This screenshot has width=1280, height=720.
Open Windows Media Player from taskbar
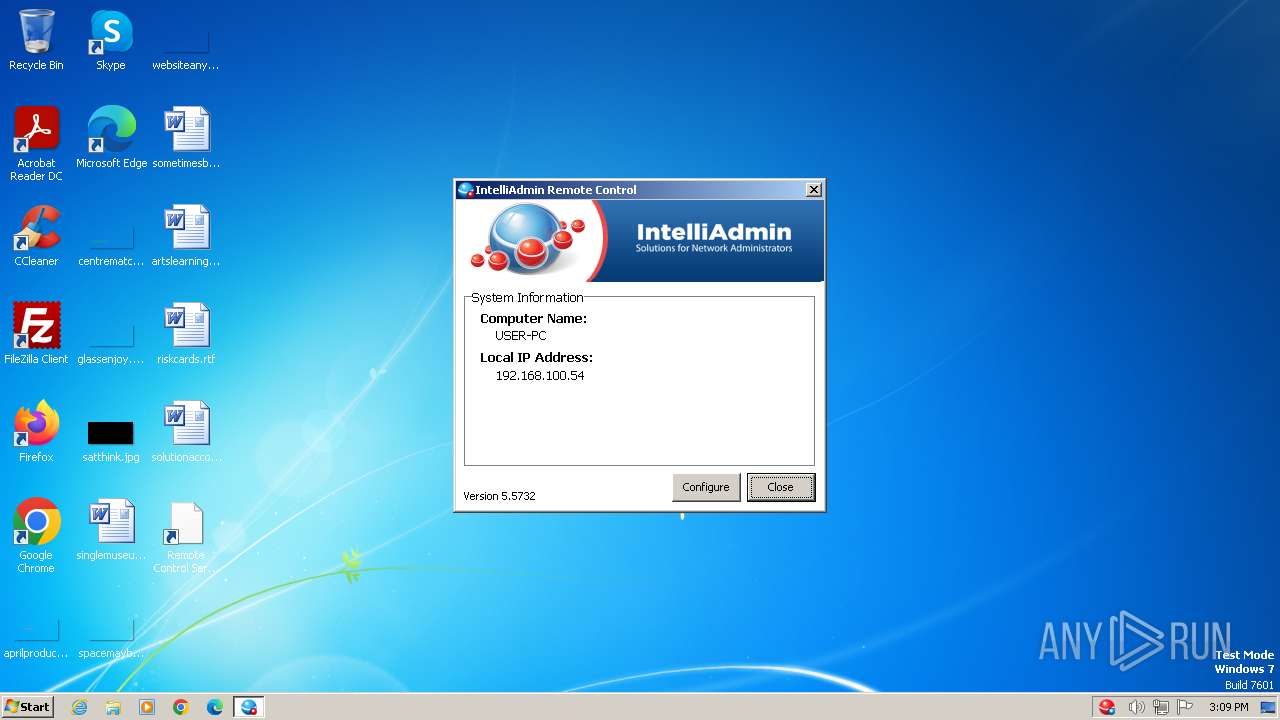(147, 707)
